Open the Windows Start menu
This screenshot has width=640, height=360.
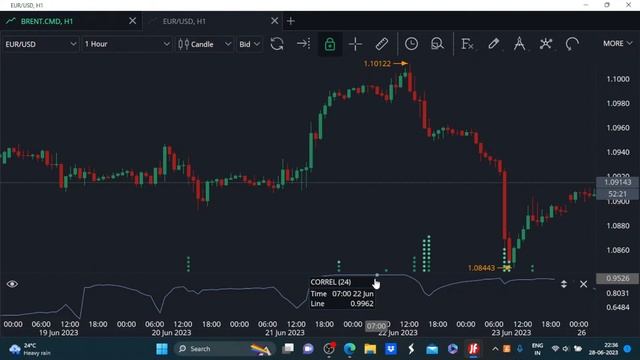pos(162,349)
